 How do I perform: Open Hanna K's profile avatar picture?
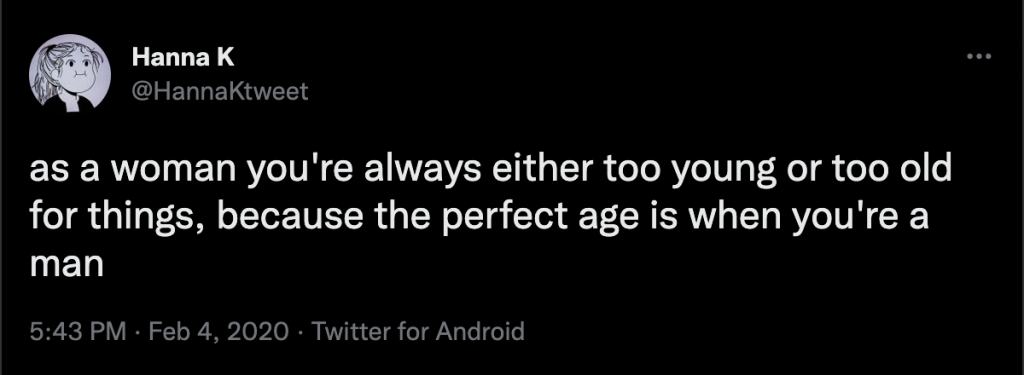click(69, 74)
